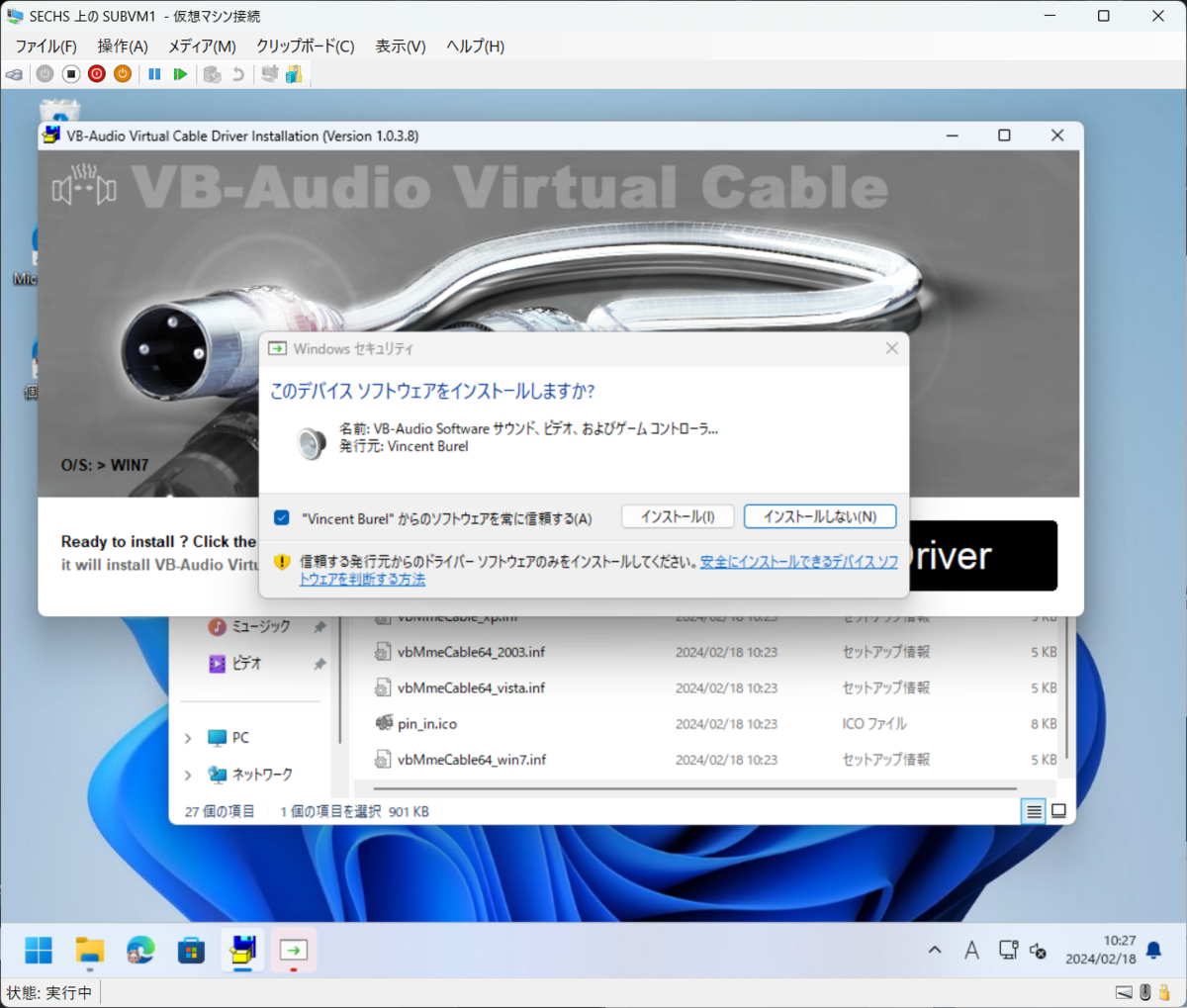The width and height of the screenshot is (1187, 1008).
Task: Maximize the VB-Audio installer window
Action: 1004,136
